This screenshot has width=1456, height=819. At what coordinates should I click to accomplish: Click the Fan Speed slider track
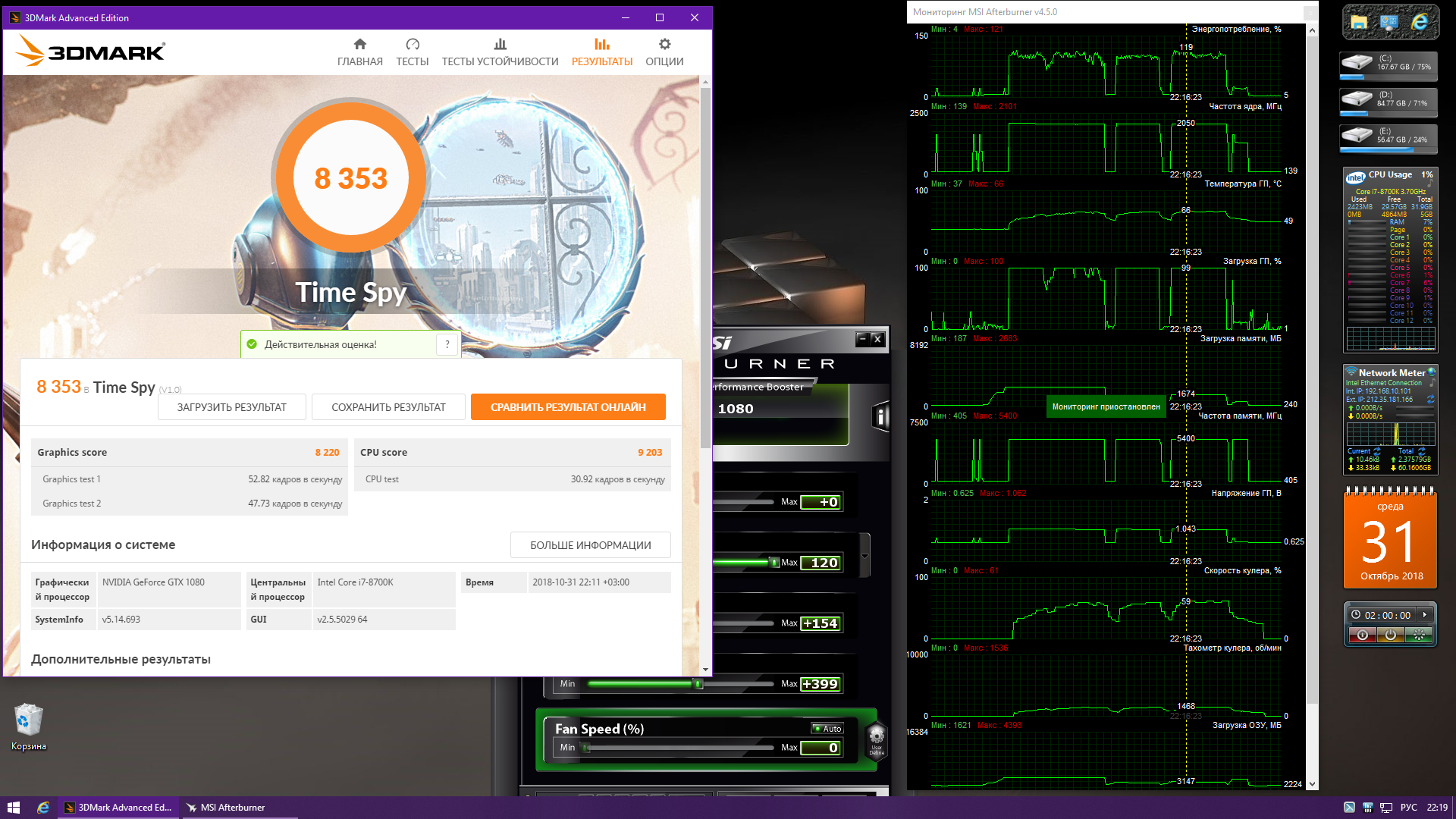coord(682,748)
